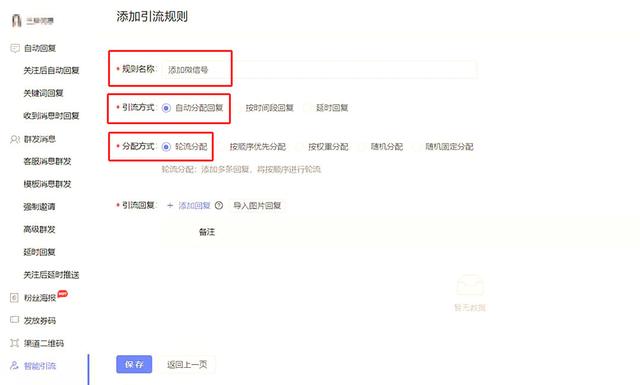Click the plus icon before 添加回复
Viewport: 640px width, 385px height.
170,205
